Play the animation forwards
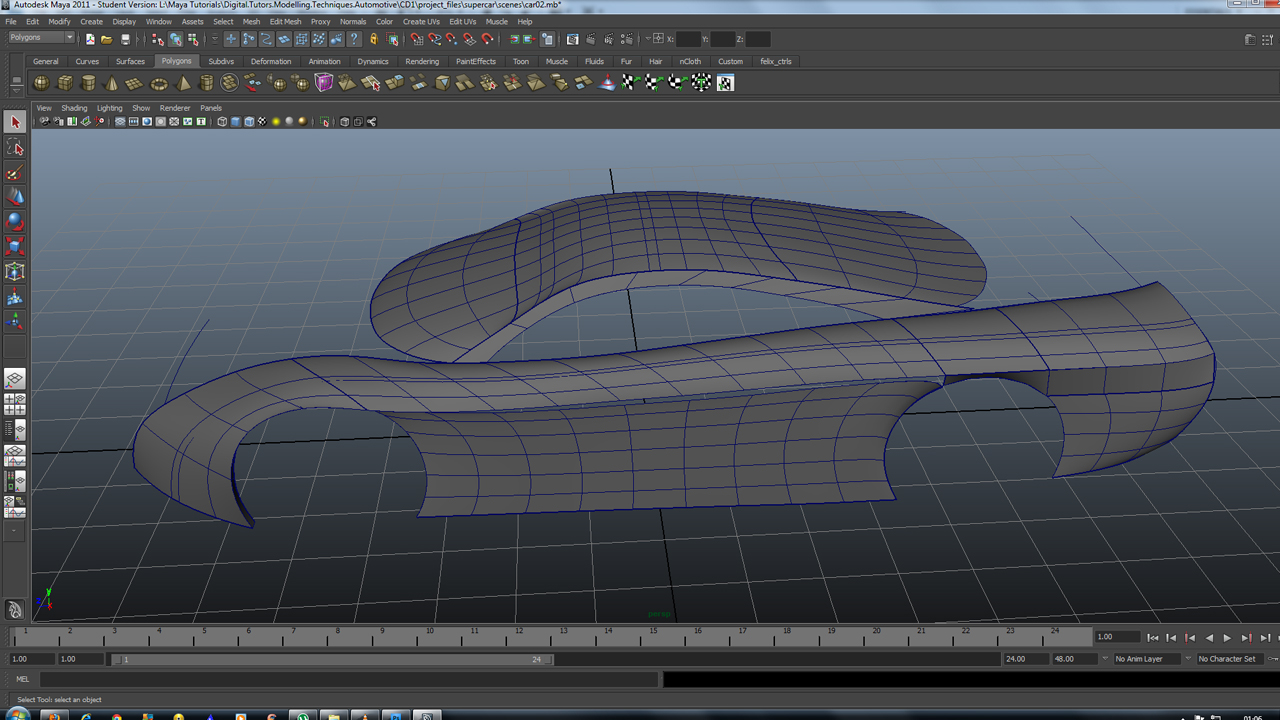This screenshot has width=1280, height=720. (x=1228, y=637)
